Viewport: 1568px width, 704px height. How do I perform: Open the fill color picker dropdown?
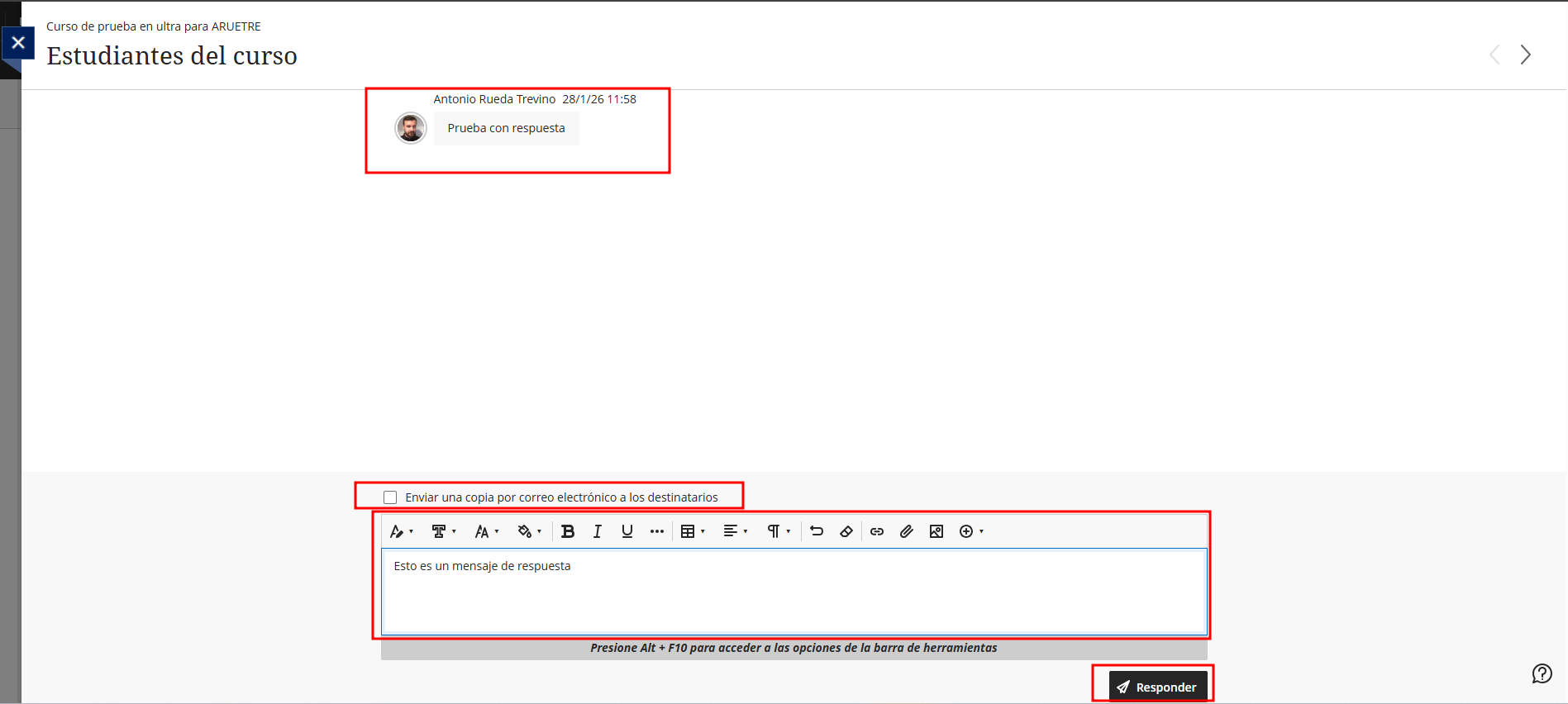click(529, 531)
